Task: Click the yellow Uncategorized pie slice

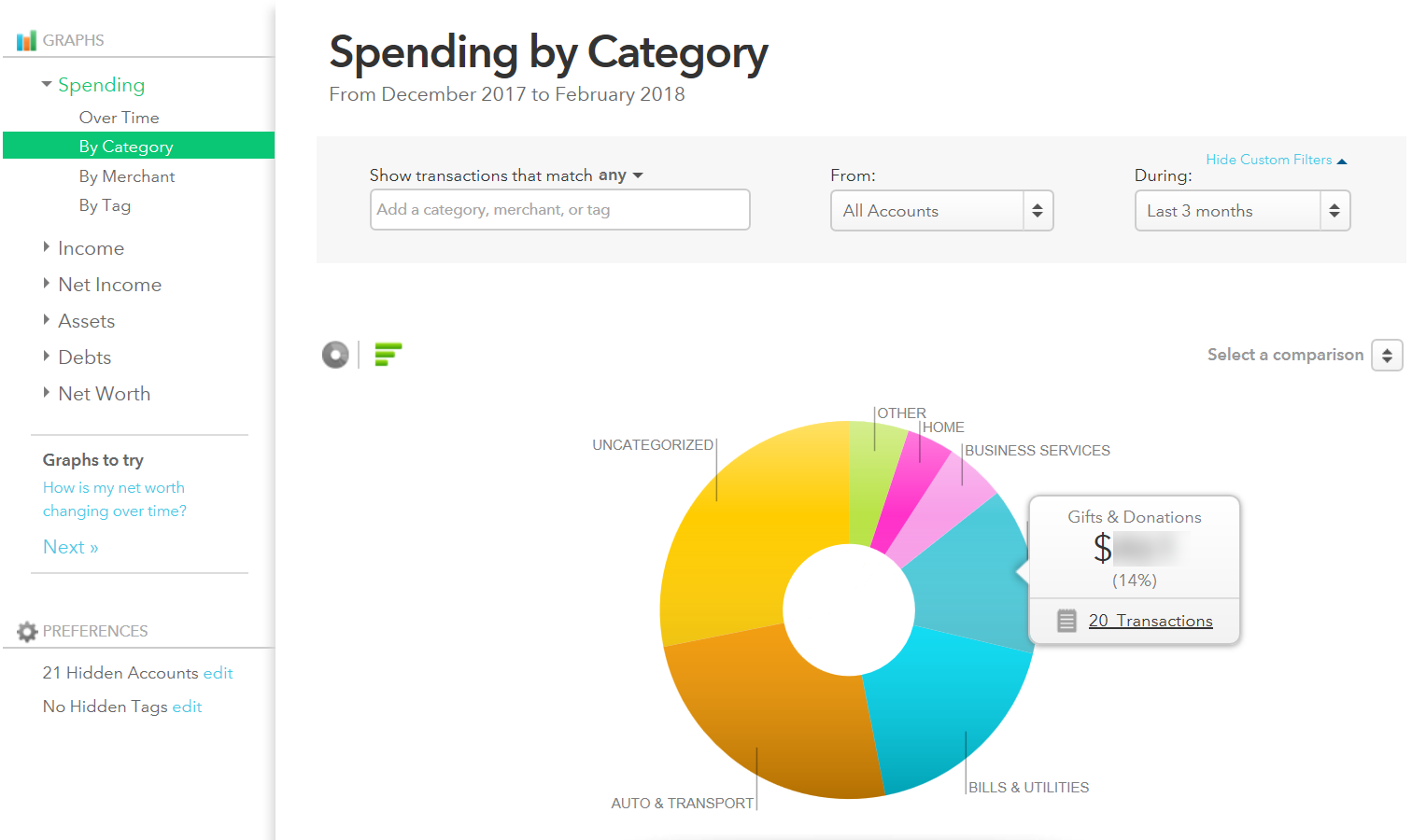Action: (x=738, y=532)
